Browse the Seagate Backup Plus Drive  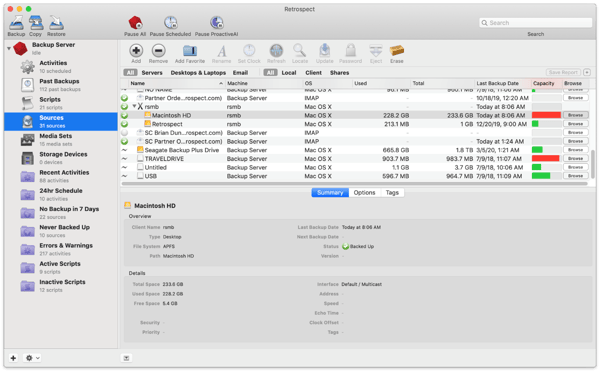(575, 150)
